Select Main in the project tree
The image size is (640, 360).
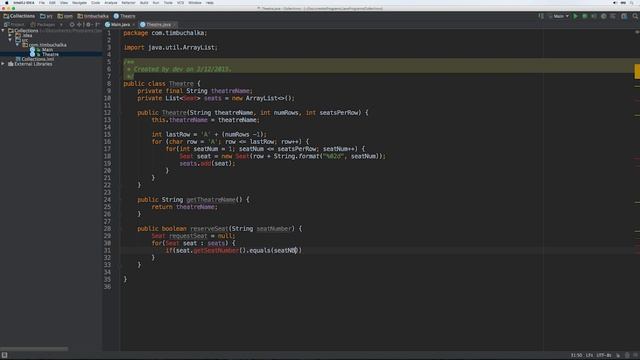(47, 49)
